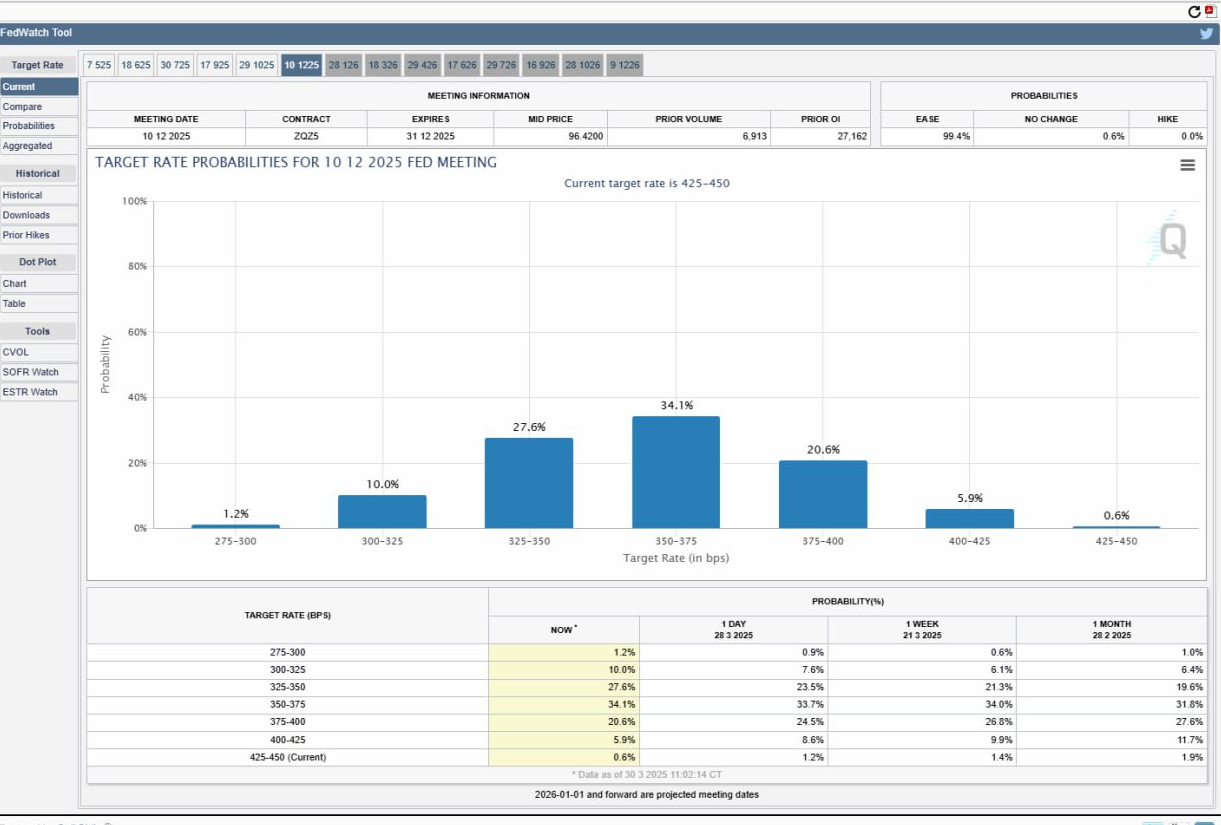1221x825 pixels.
Task: Select the active 10 1225 meeting tab
Action: (x=302, y=65)
